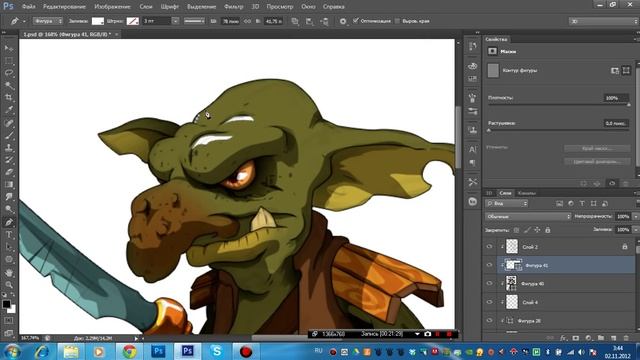Toggle the Оптимизация checkbox
The height and width of the screenshot is (360, 640).
point(356,20)
